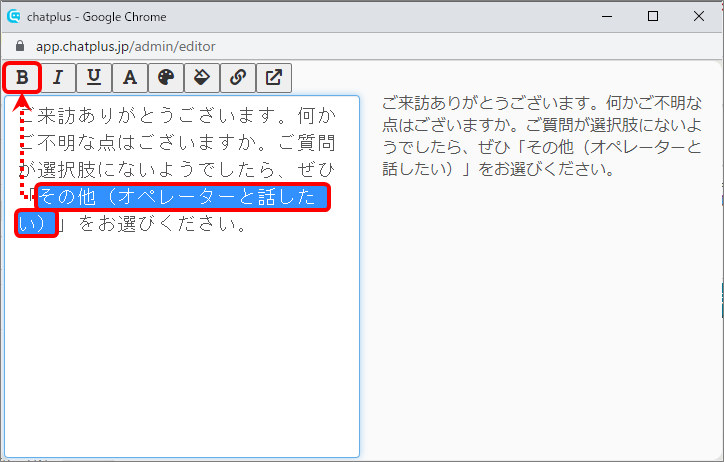Choose the background fill bucket tool

202,78
